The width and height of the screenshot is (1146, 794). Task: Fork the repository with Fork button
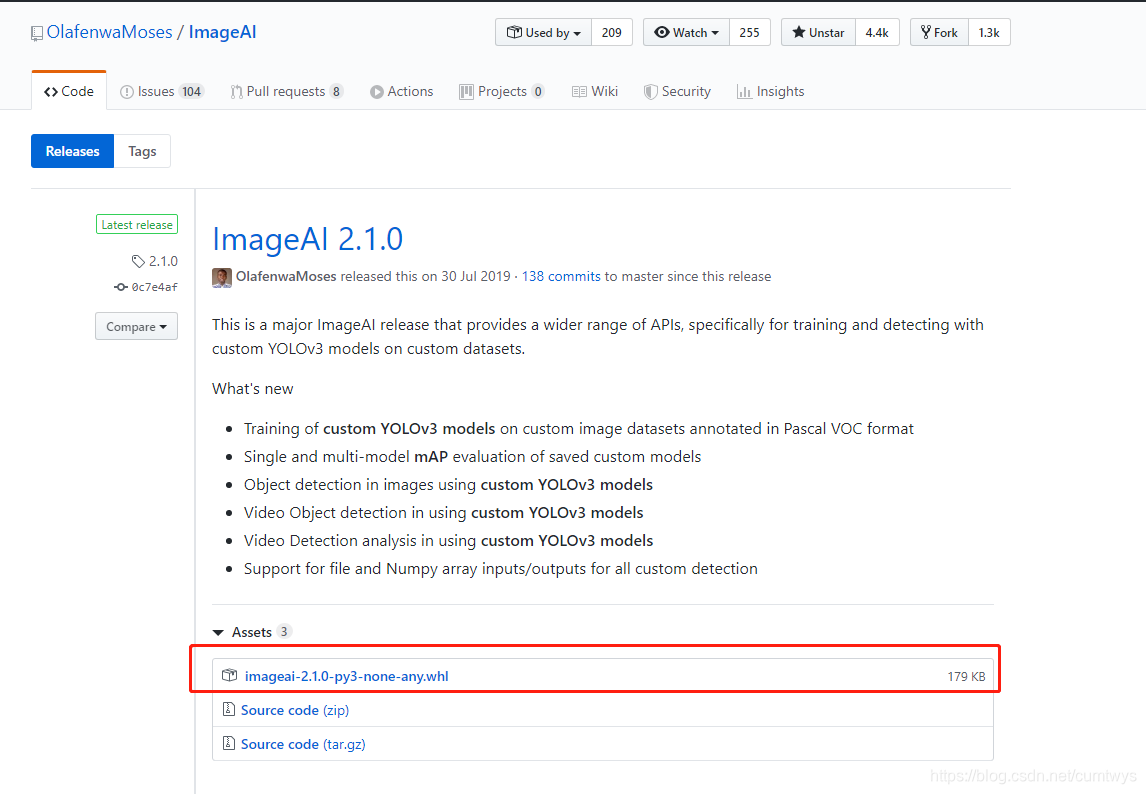[x=939, y=32]
